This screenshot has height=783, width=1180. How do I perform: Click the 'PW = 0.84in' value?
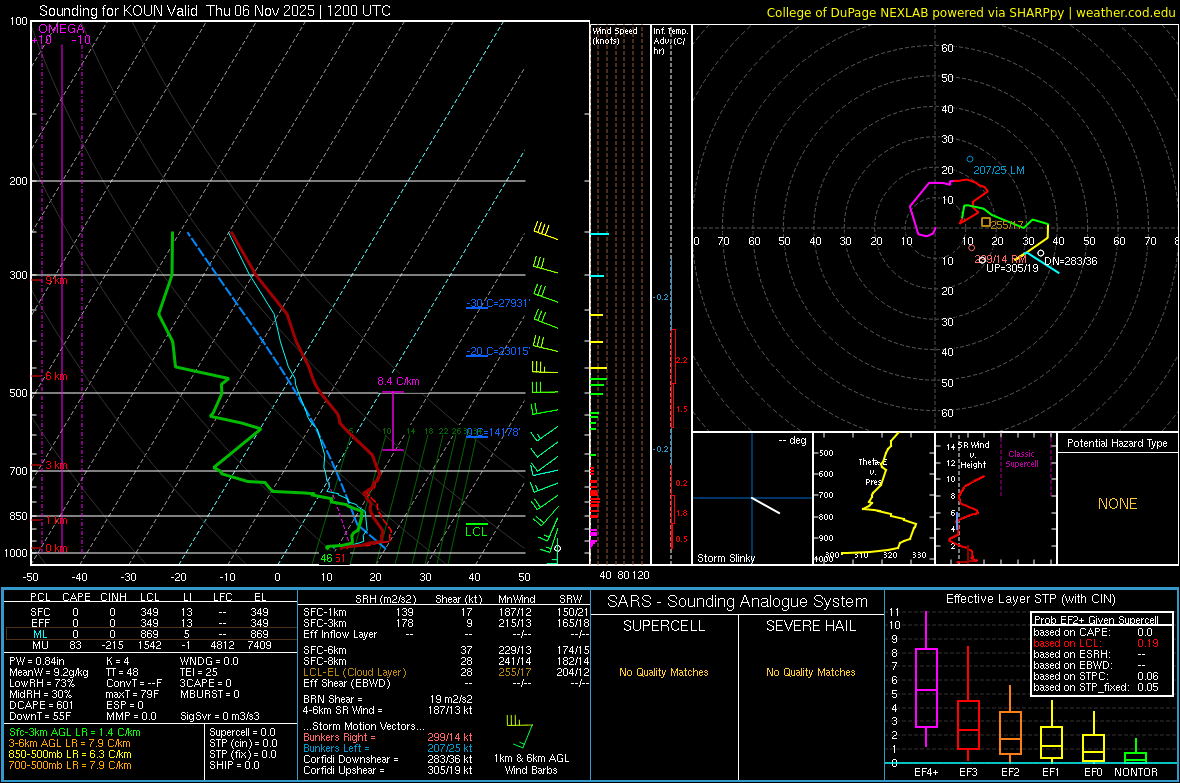(x=36, y=661)
